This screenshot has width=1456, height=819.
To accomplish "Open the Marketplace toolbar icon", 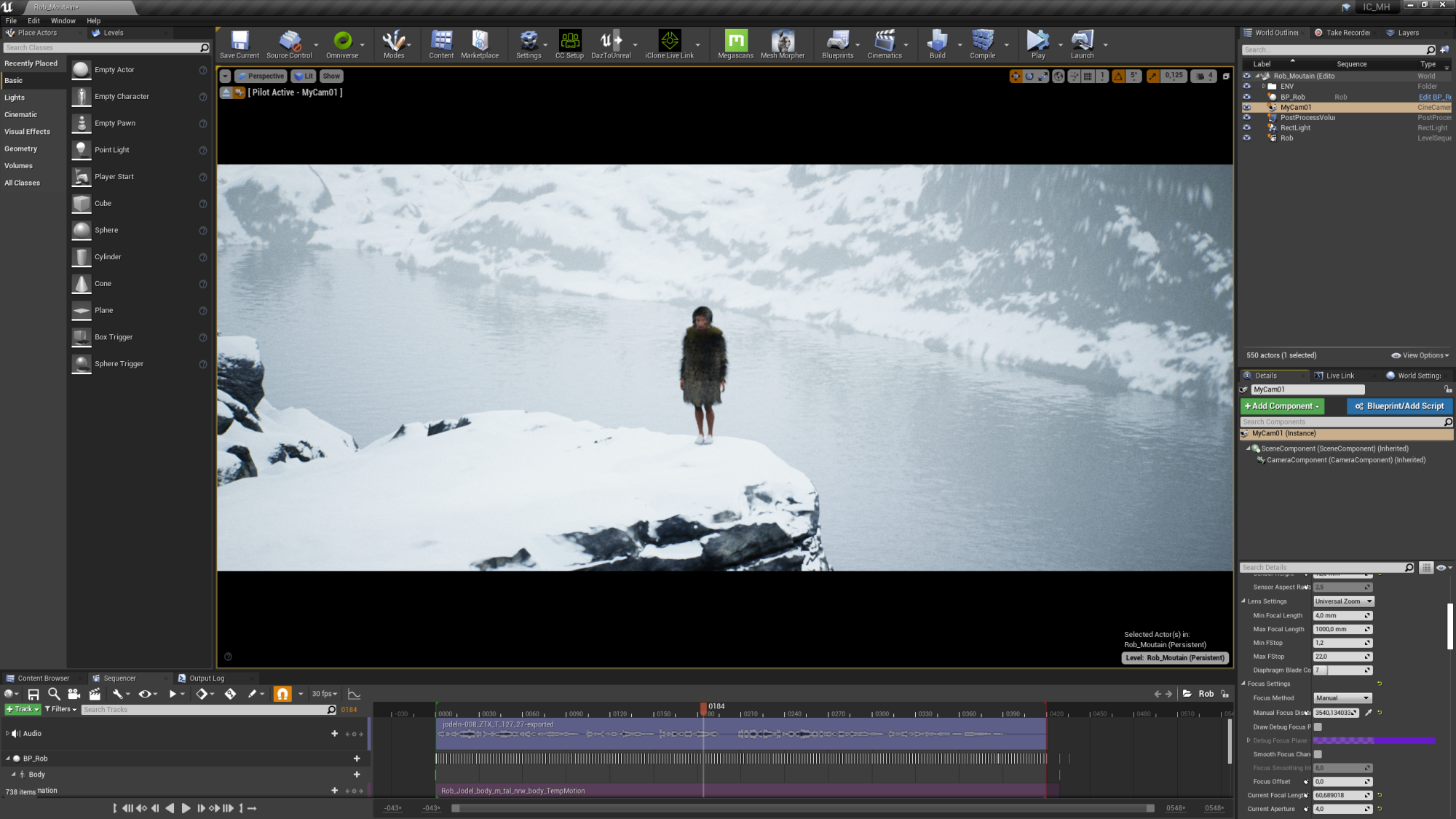I will 480,44.
